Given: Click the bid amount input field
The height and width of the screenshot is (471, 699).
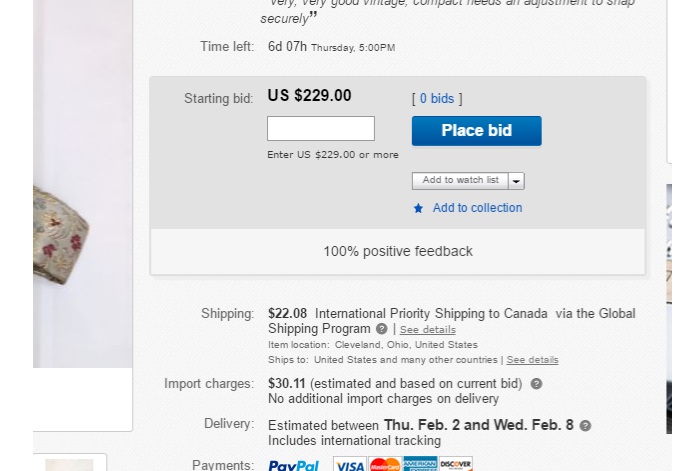Looking at the screenshot, I should click(x=320, y=128).
